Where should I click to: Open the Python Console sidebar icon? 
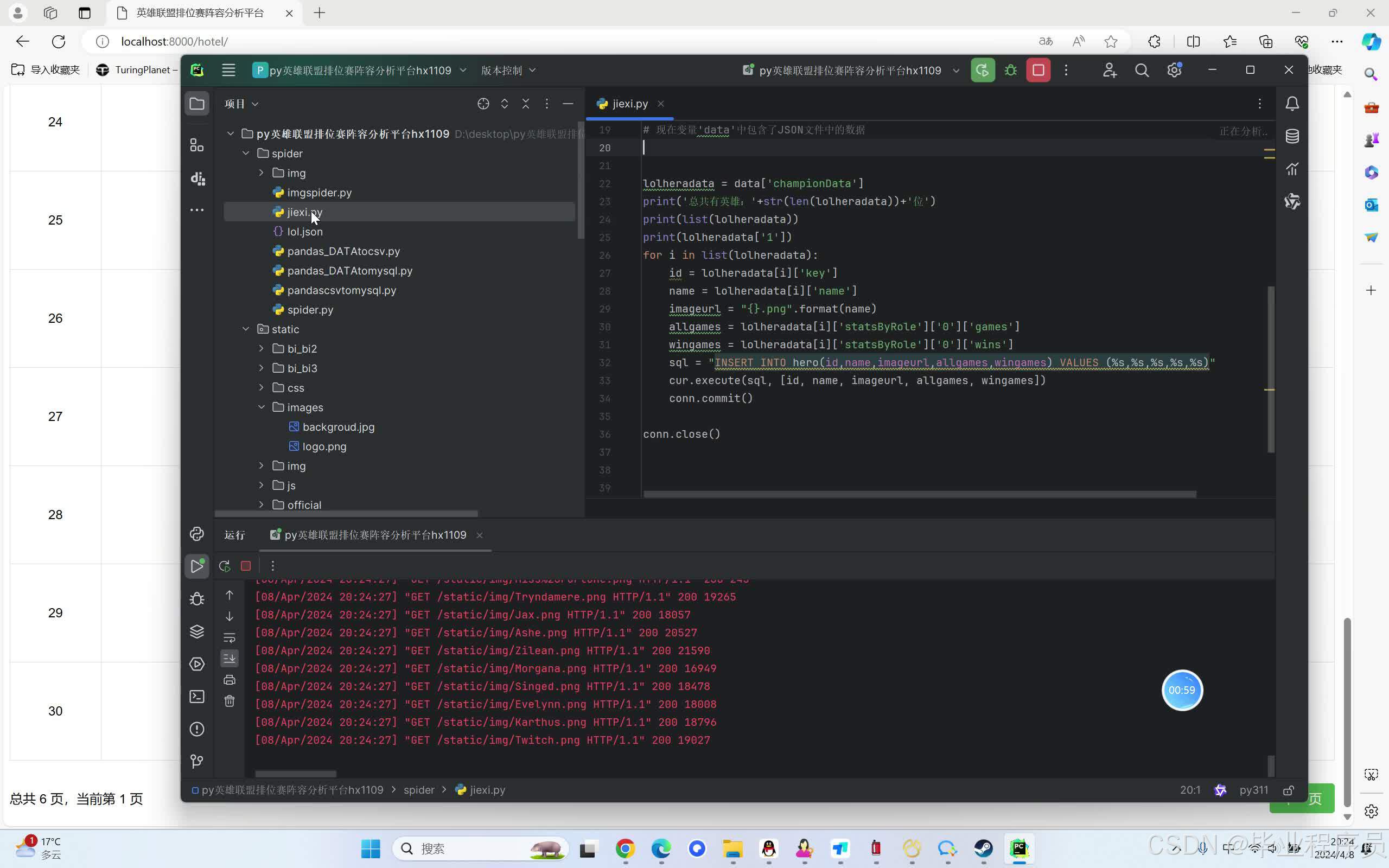[x=197, y=534]
